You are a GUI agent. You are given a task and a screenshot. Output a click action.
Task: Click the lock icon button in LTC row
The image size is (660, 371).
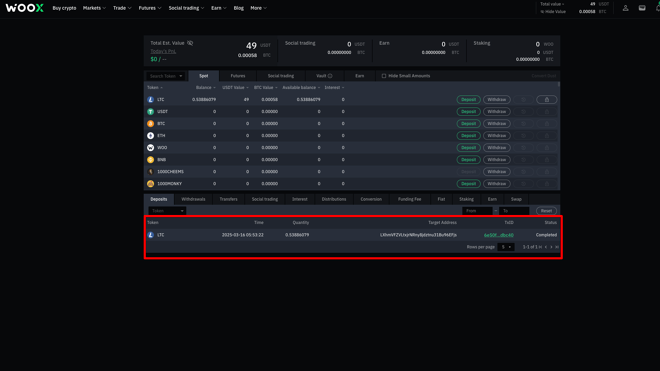point(547,100)
